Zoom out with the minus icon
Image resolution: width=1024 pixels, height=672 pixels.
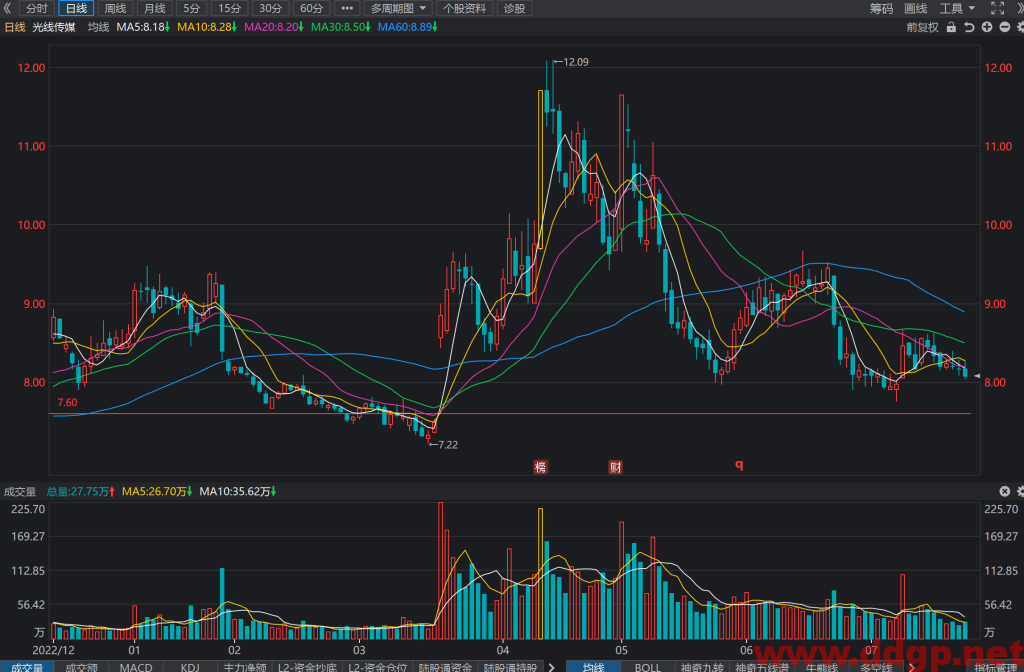pyautogui.click(x=1004, y=27)
